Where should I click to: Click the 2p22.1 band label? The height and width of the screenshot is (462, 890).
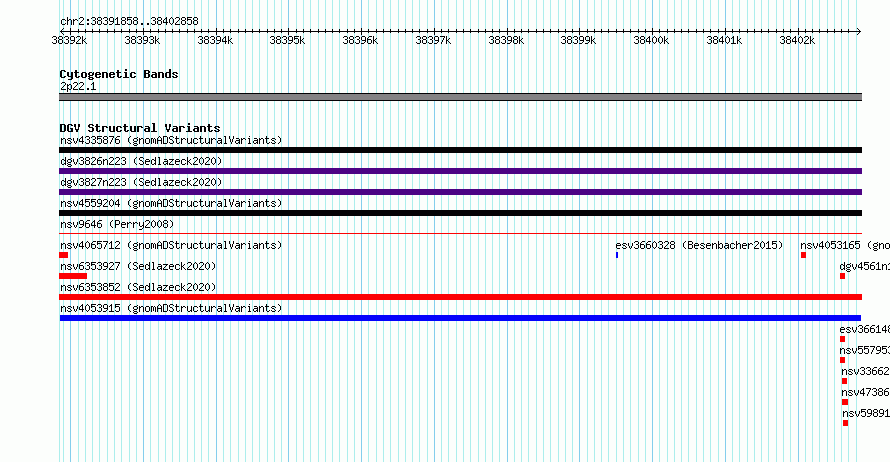tap(78, 86)
